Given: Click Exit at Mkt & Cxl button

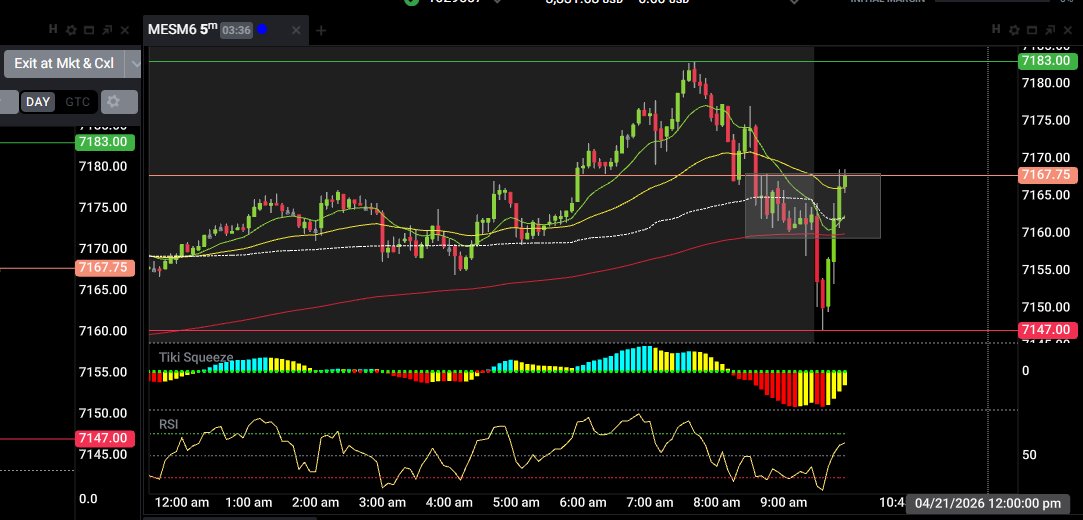Looking at the screenshot, I should coord(64,64).
